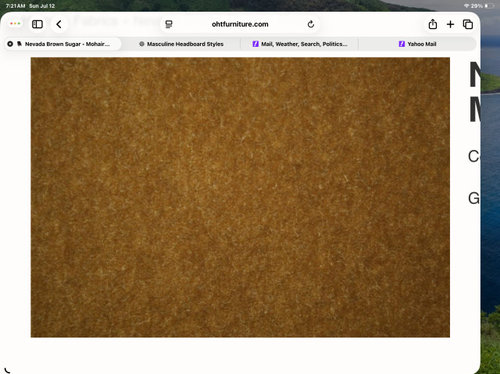Open the Share sheet icon
Screen dimensions: 500x374
433,24
